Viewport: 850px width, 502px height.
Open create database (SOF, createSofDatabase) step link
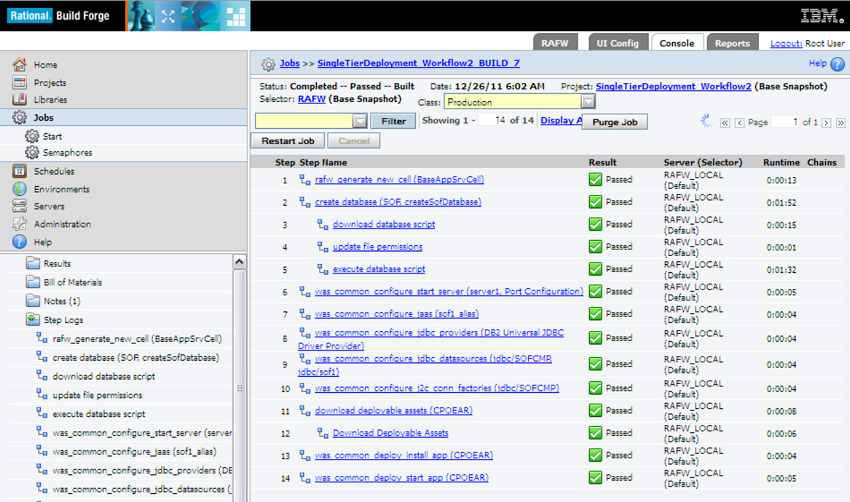(398, 202)
